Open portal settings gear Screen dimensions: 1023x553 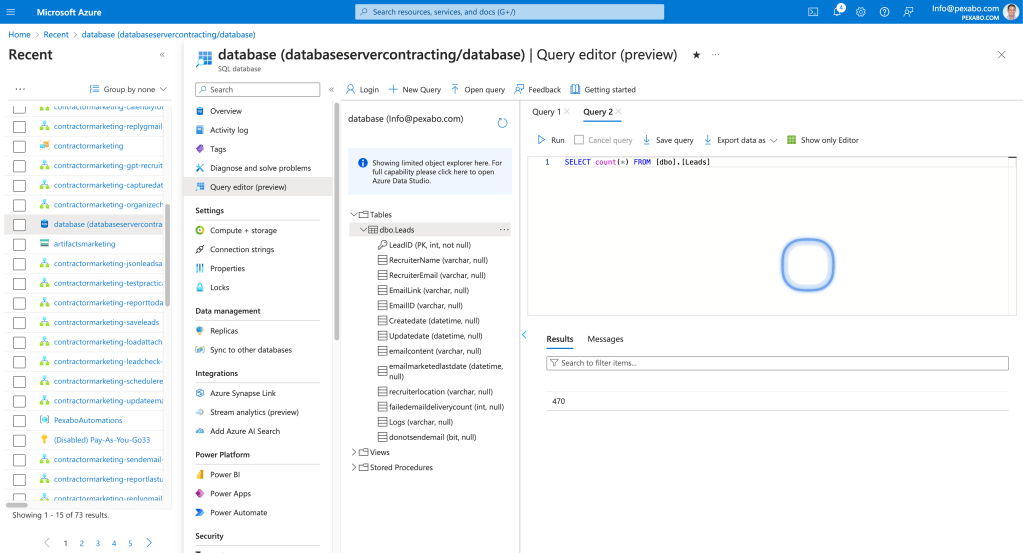point(861,12)
